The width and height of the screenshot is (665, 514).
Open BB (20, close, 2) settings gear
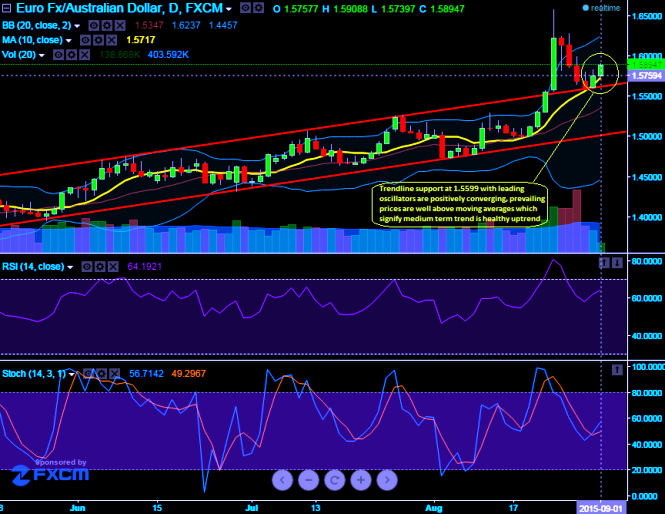point(107,25)
